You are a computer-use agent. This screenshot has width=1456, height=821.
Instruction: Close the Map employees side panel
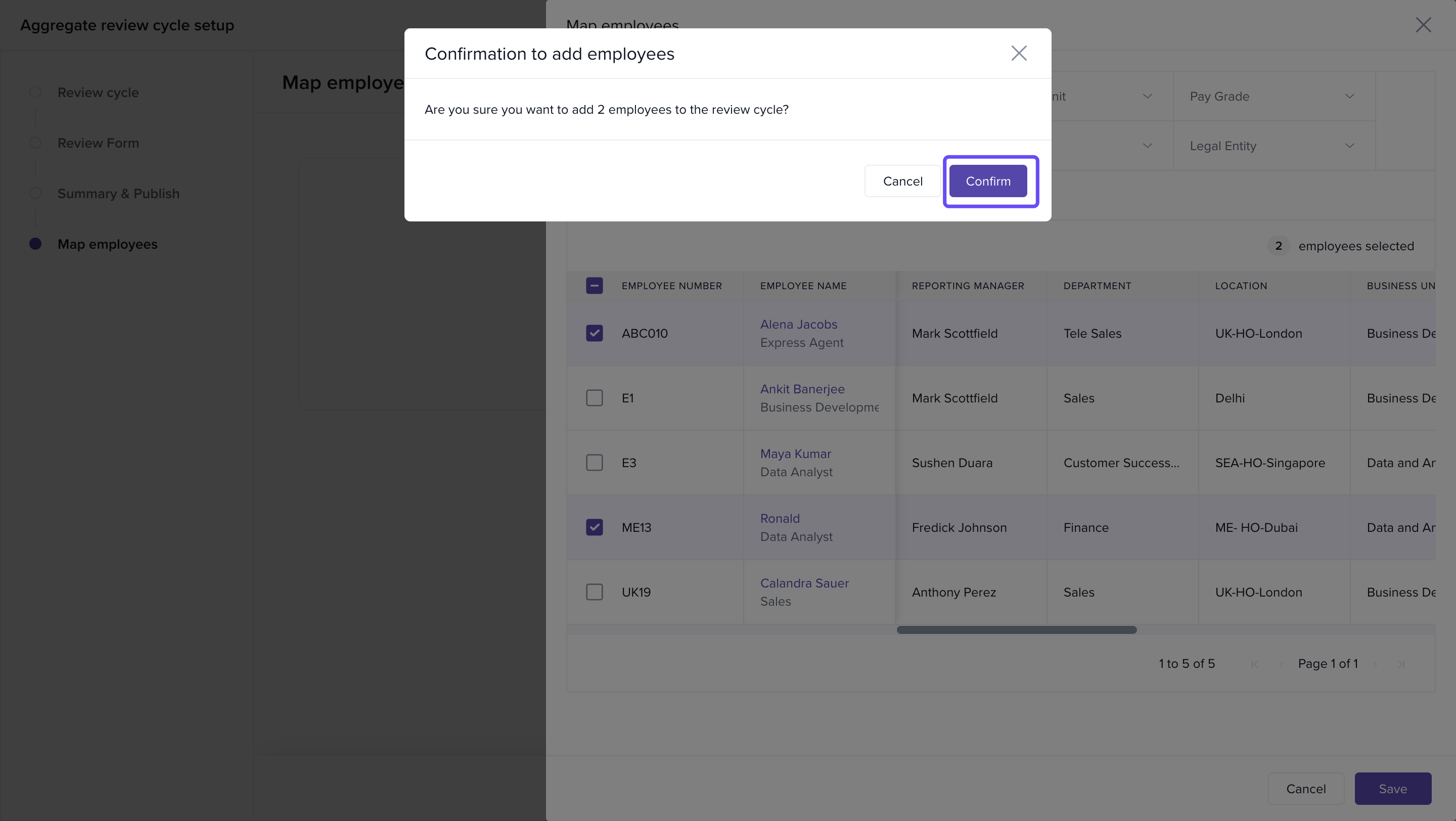1423,25
